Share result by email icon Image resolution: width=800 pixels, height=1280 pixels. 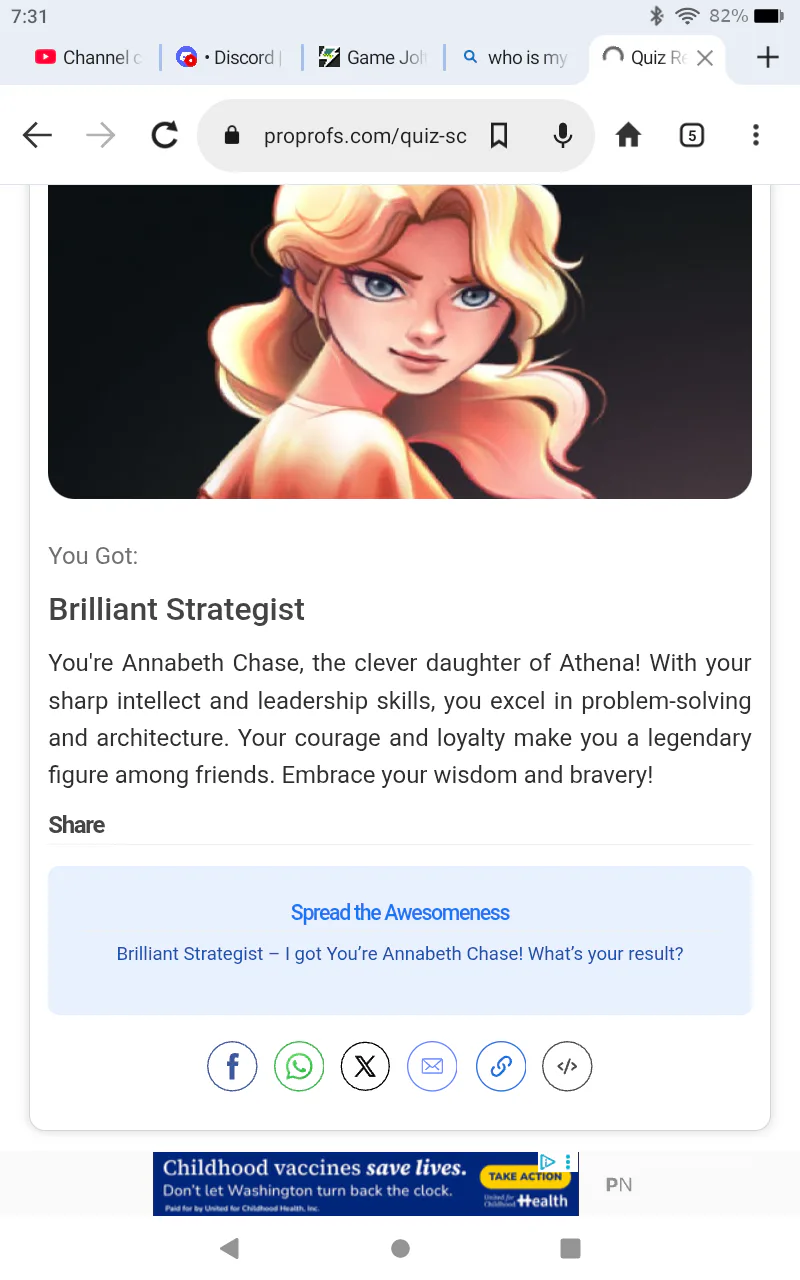(432, 1066)
